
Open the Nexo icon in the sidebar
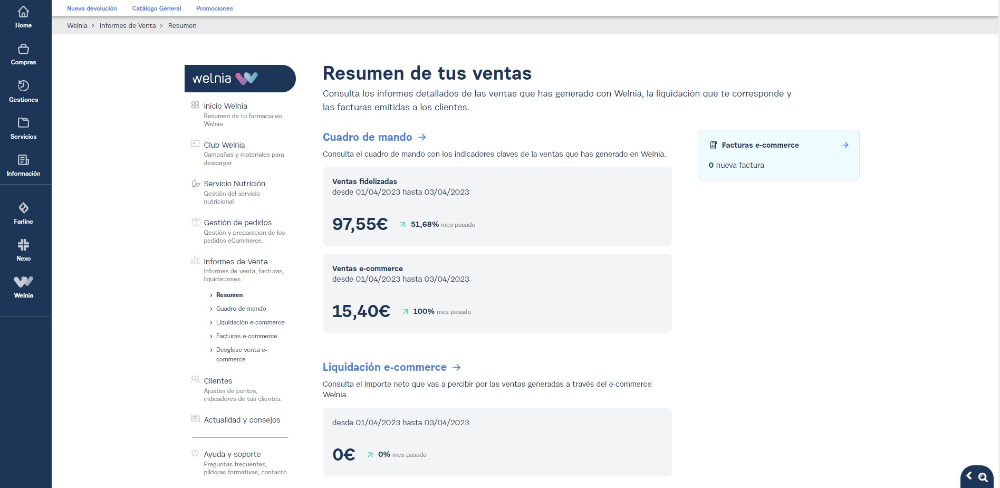point(24,245)
